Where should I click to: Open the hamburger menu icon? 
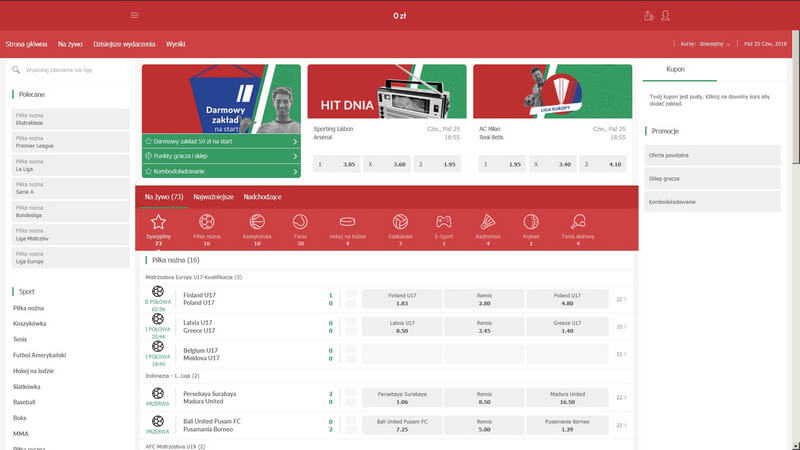pyautogui.click(x=135, y=15)
